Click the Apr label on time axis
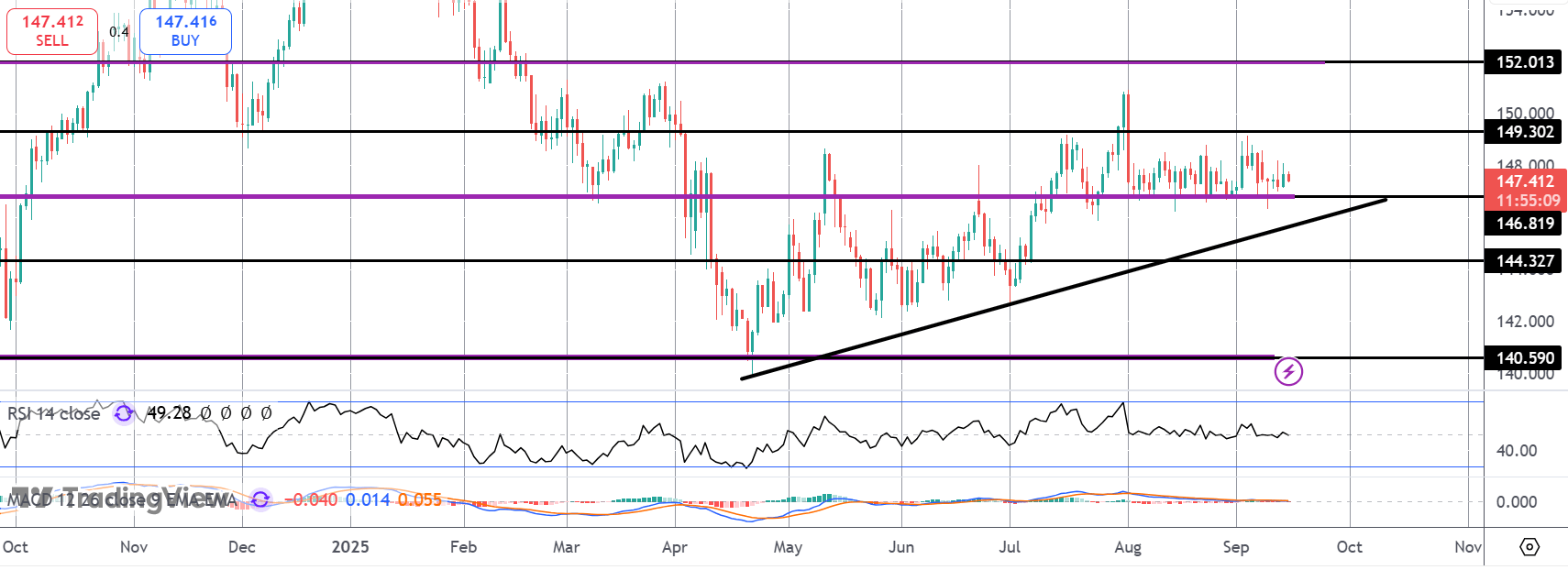 [674, 547]
